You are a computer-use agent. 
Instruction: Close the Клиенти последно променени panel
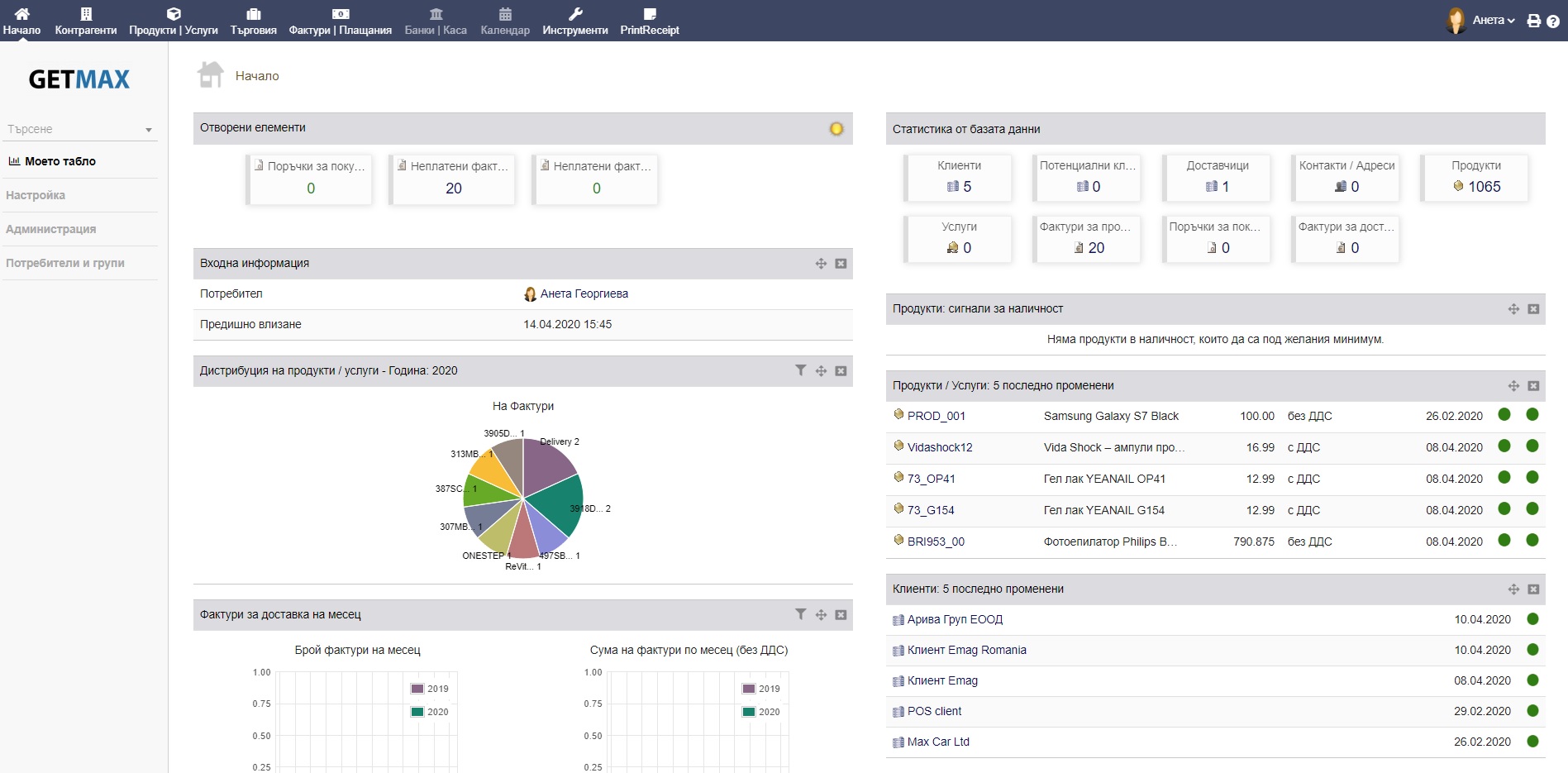(x=1533, y=589)
